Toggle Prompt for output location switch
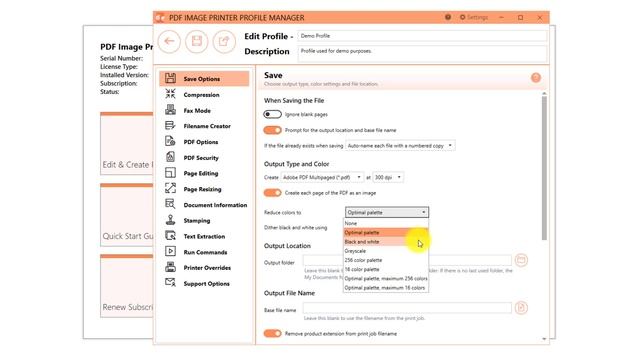The height and width of the screenshot is (360, 640). point(272,130)
